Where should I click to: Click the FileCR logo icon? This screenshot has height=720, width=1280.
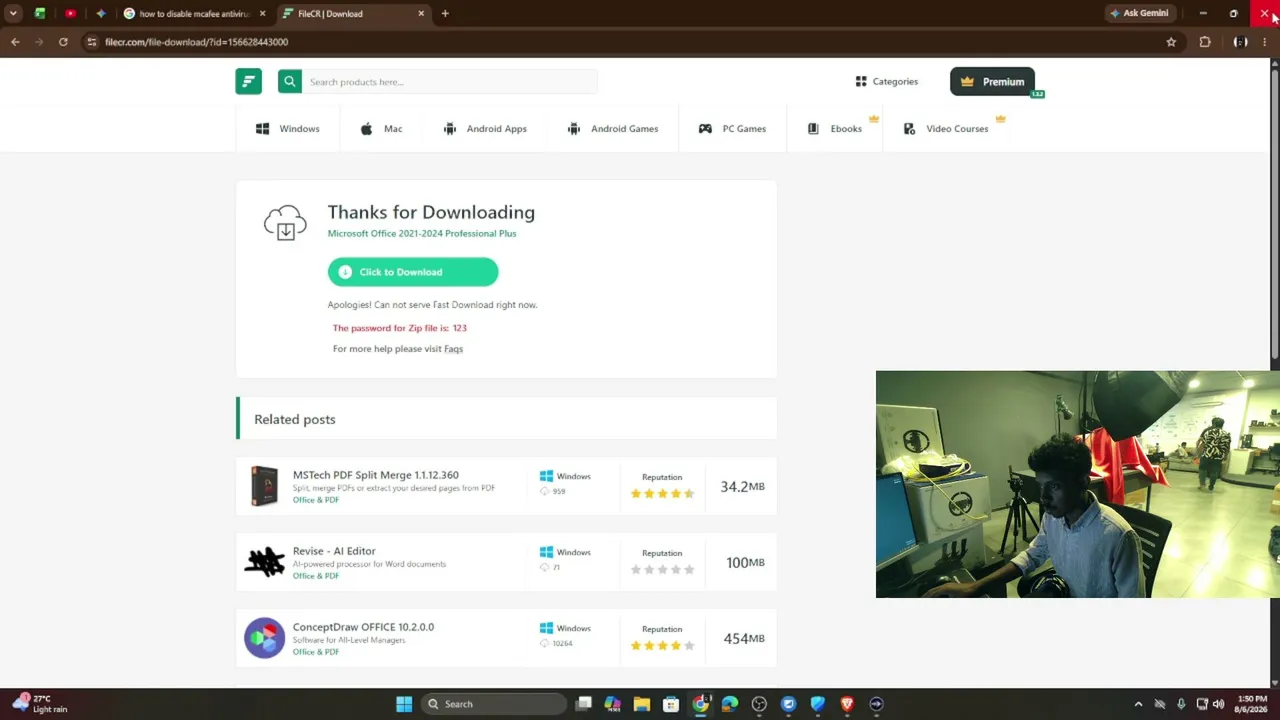pos(248,82)
